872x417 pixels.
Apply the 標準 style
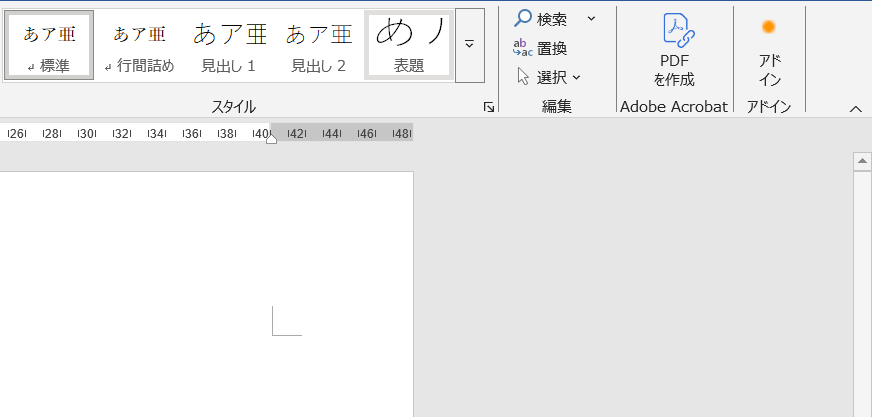click(x=49, y=45)
